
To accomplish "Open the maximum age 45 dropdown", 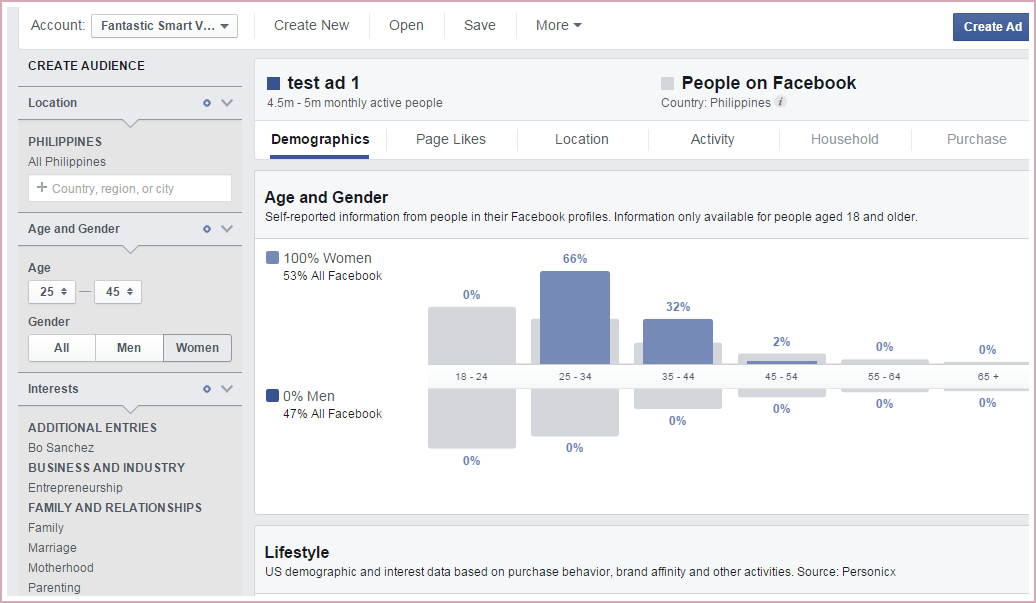I will coord(118,292).
